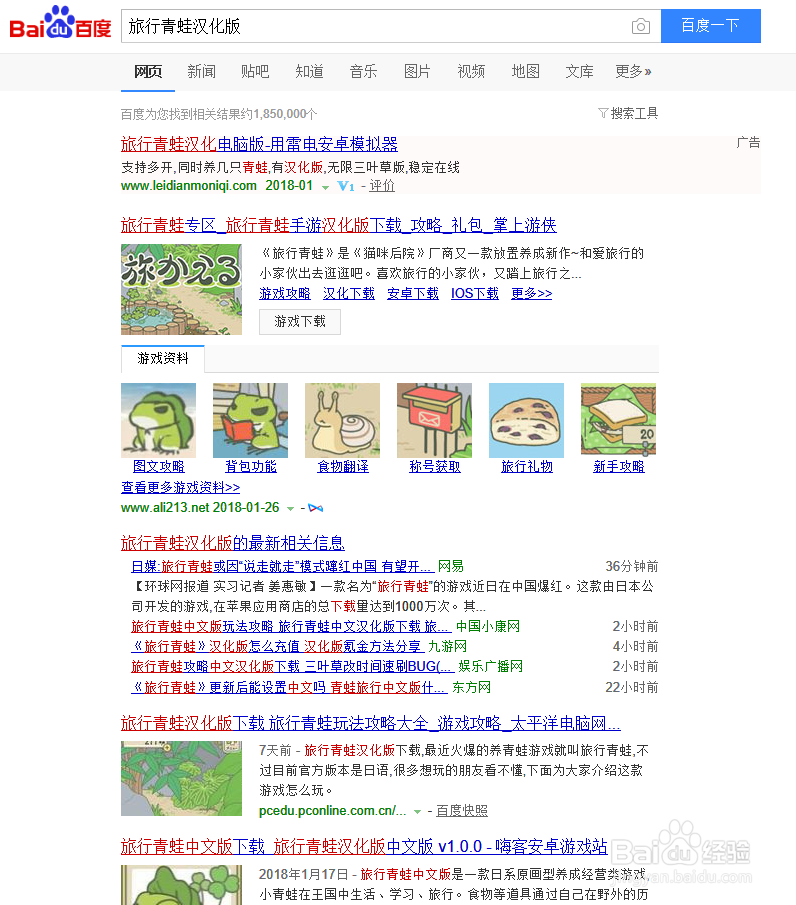Open camera image search icon
Image resolution: width=796 pixels, height=905 pixels.
641,26
